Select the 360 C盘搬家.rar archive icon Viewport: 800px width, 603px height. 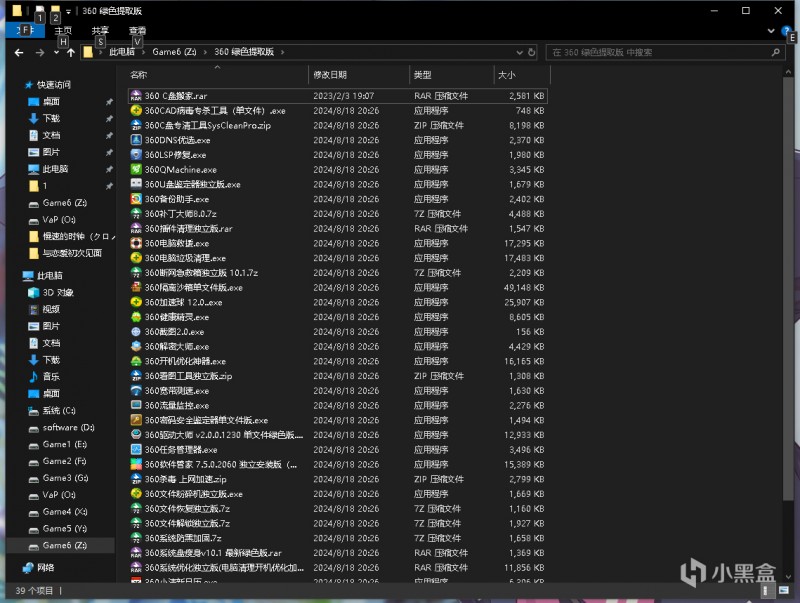136,95
